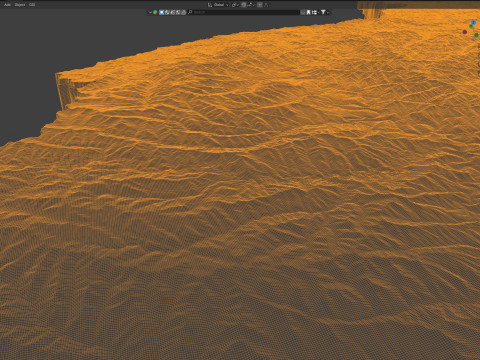This screenshot has width=480, height=360.
Task: Click the red X axis gizmo ball
Action: click(x=465, y=32)
